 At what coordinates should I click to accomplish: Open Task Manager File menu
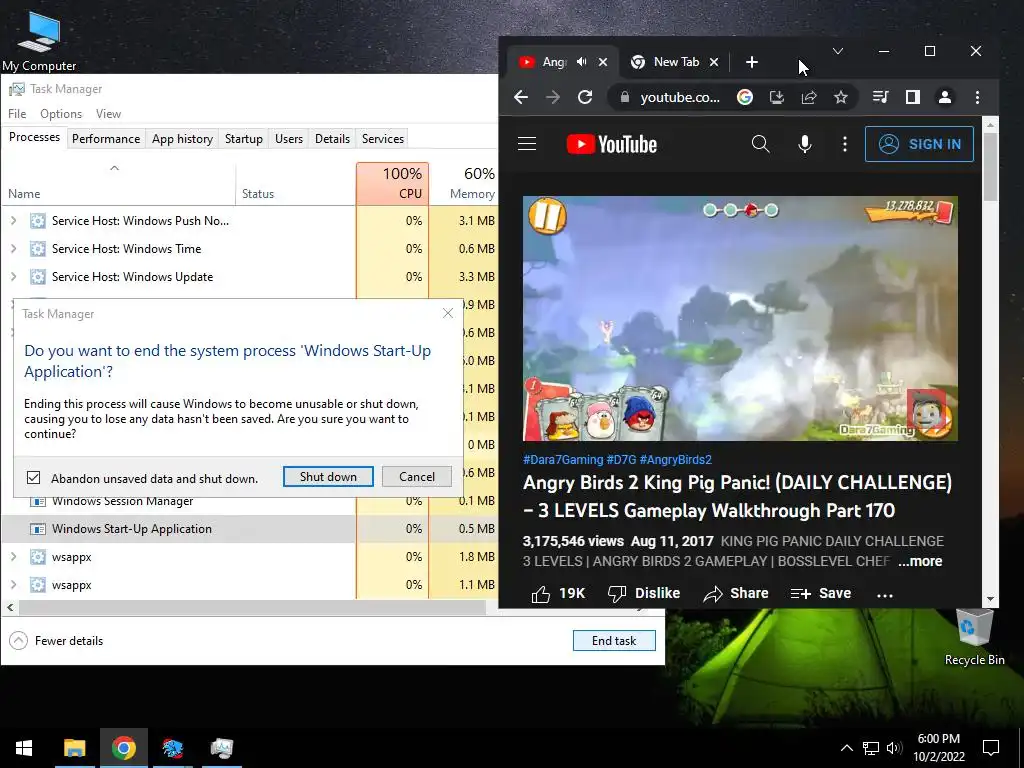[17, 114]
